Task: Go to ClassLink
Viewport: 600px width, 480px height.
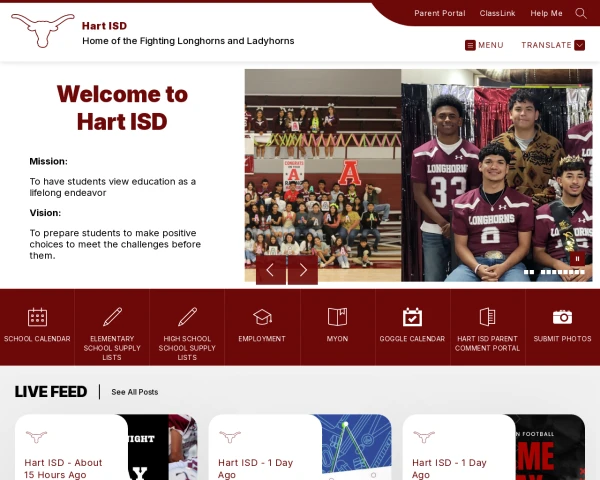Action: coord(497,13)
